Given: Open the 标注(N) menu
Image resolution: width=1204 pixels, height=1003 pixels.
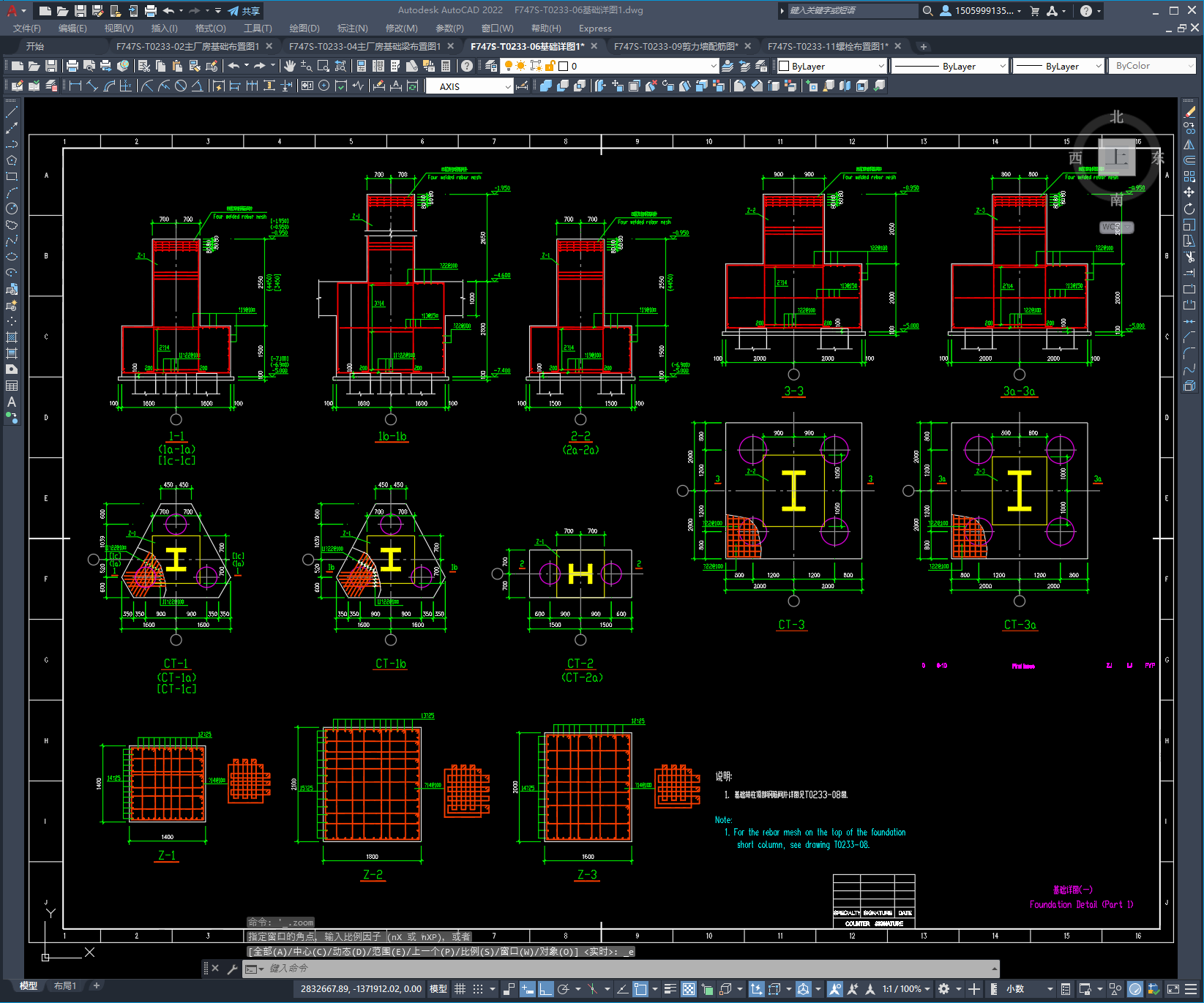Looking at the screenshot, I should (353, 29).
